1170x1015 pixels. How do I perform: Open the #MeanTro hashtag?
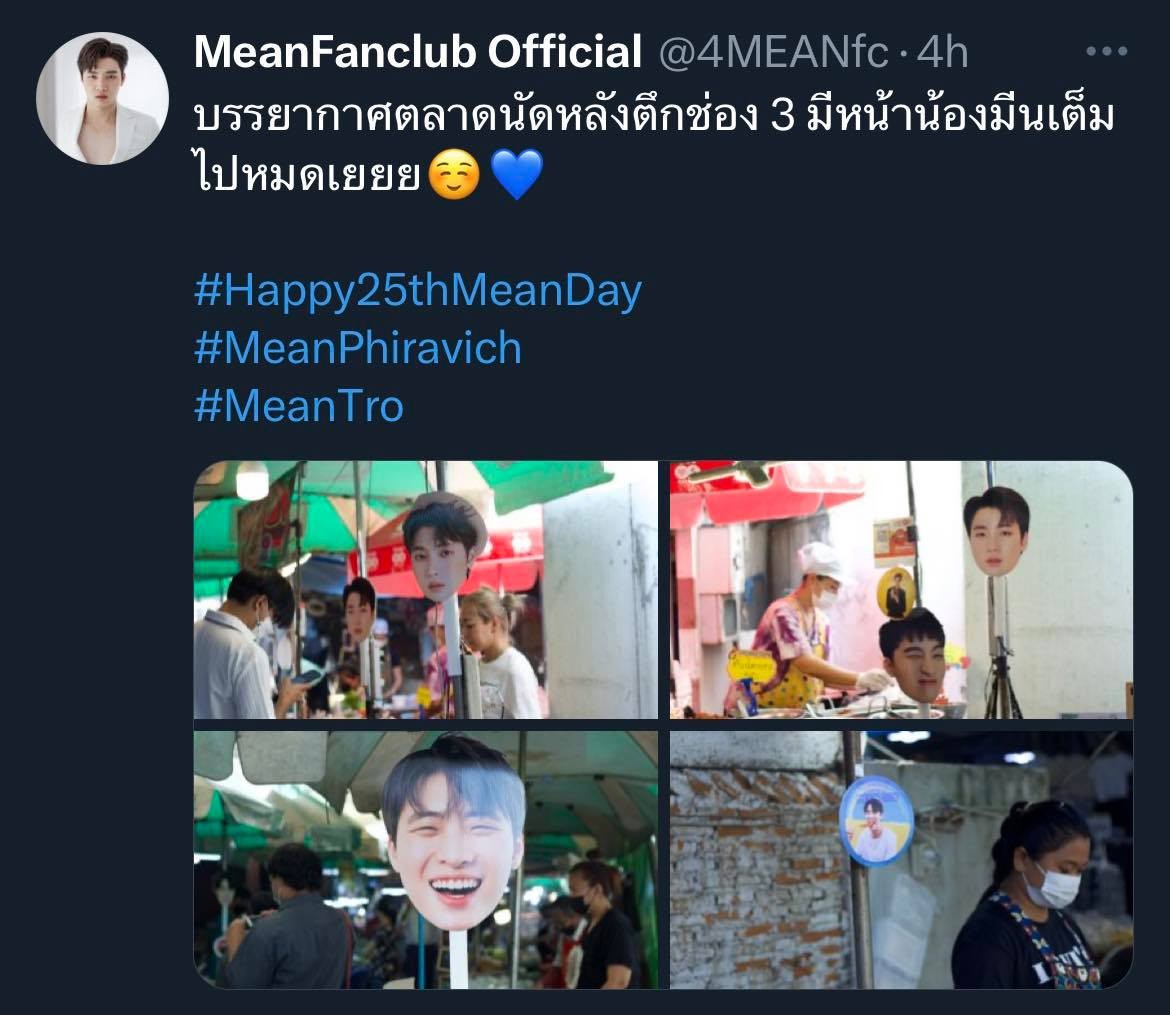click(298, 406)
